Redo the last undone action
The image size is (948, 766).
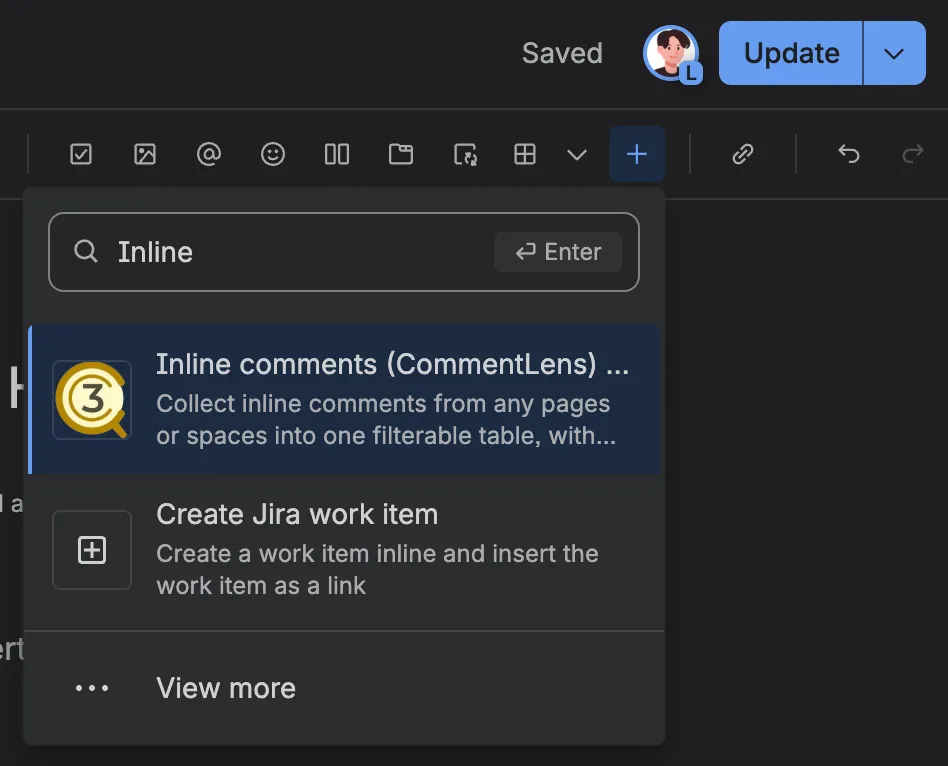[x=912, y=154]
